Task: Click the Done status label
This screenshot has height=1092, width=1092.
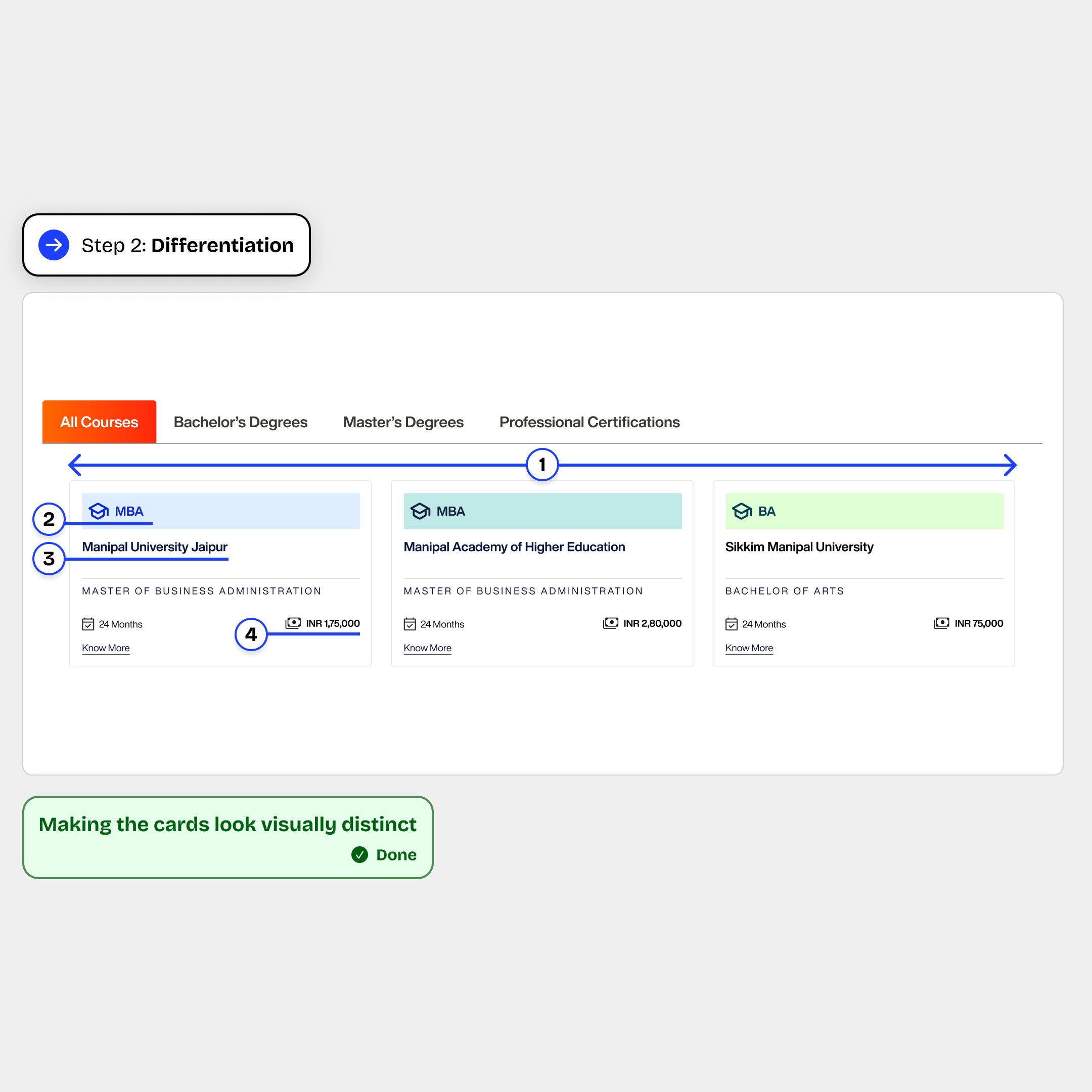Action: (x=396, y=854)
